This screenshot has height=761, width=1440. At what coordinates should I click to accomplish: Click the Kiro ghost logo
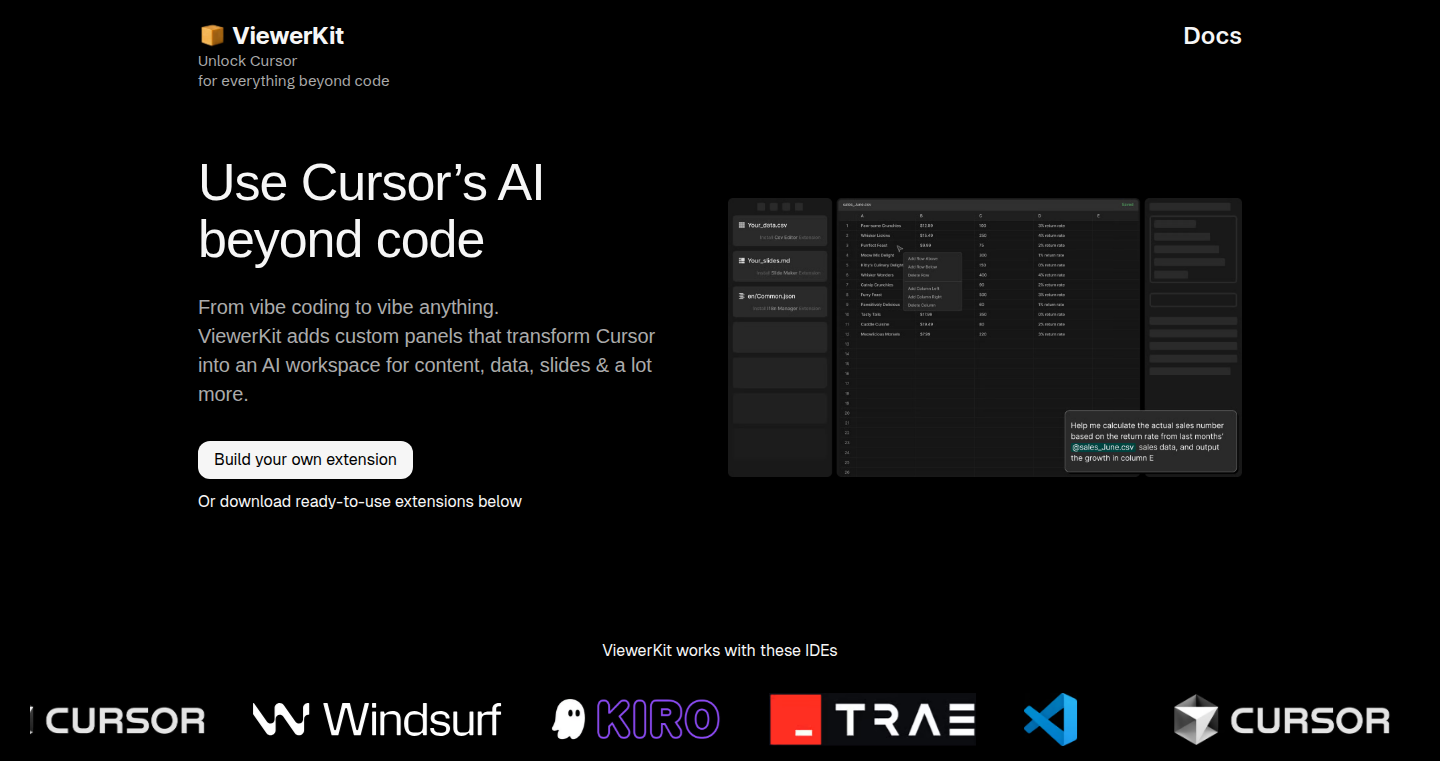click(x=636, y=719)
